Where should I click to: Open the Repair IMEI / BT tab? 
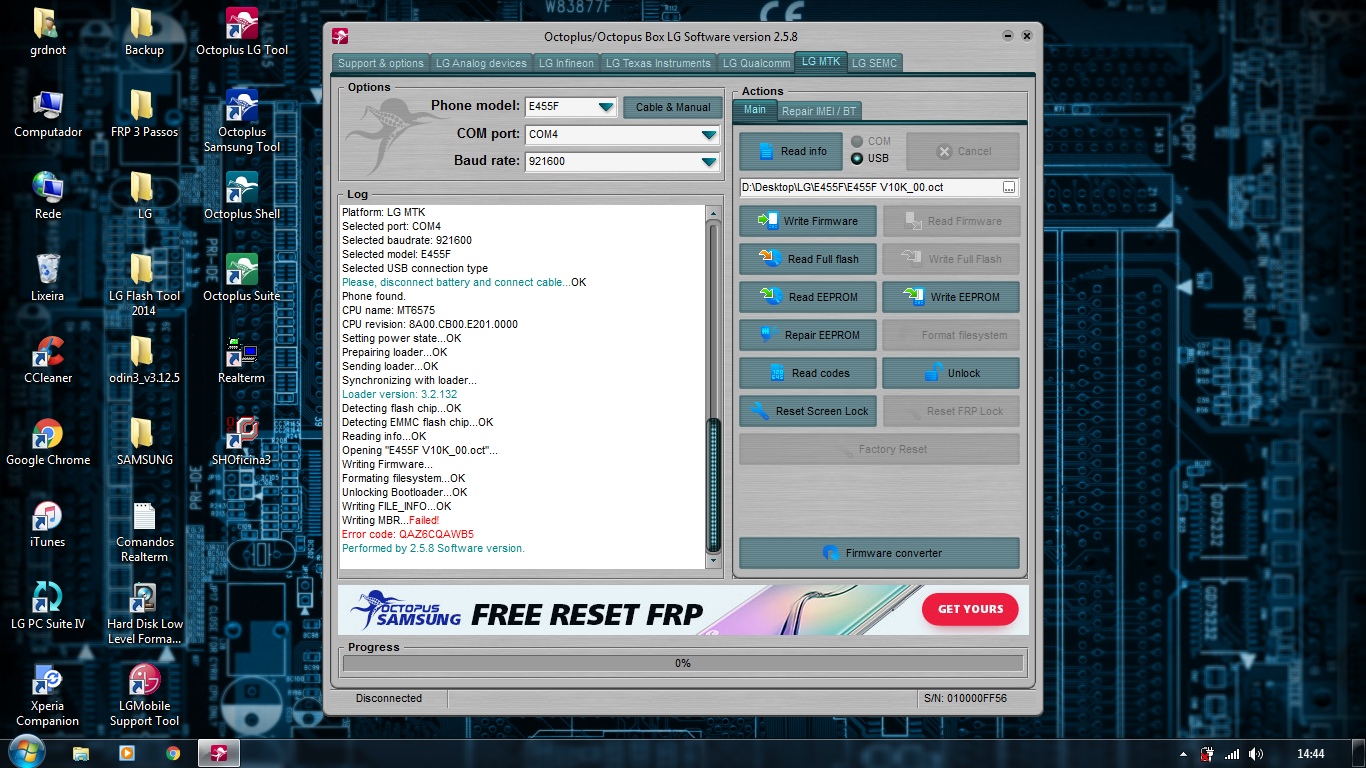[818, 111]
